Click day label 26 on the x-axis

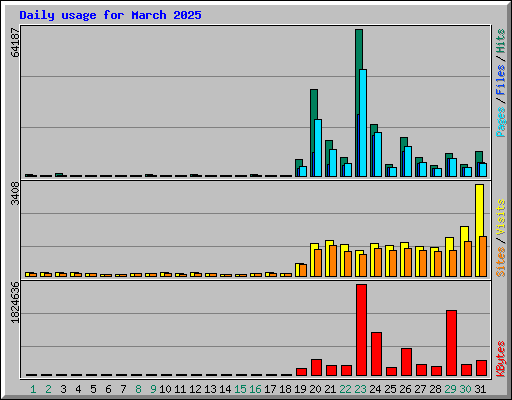[405, 389]
